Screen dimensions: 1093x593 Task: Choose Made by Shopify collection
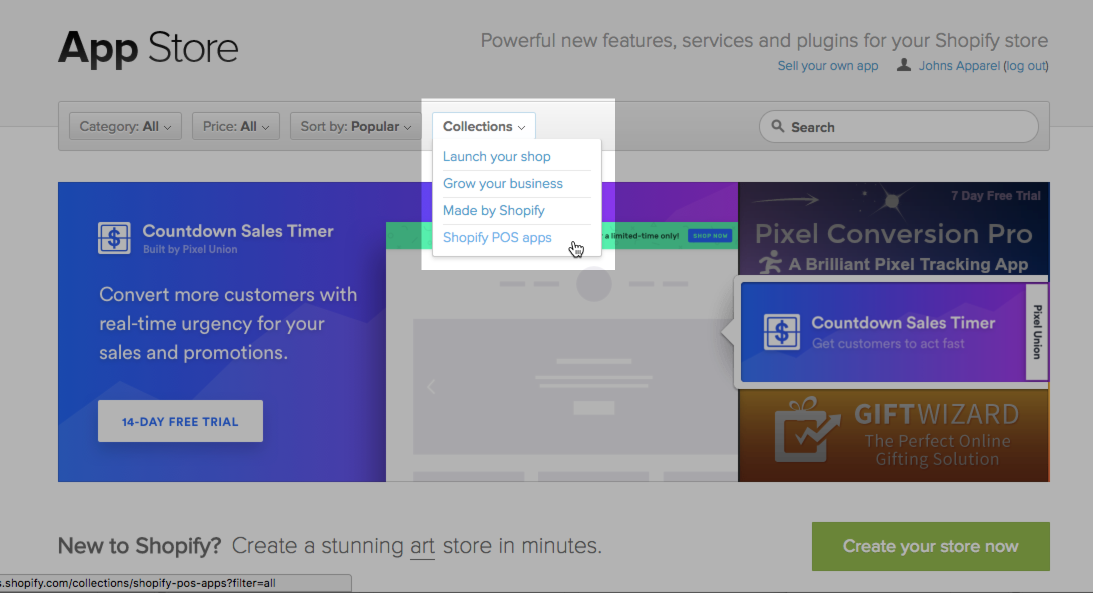pos(494,210)
